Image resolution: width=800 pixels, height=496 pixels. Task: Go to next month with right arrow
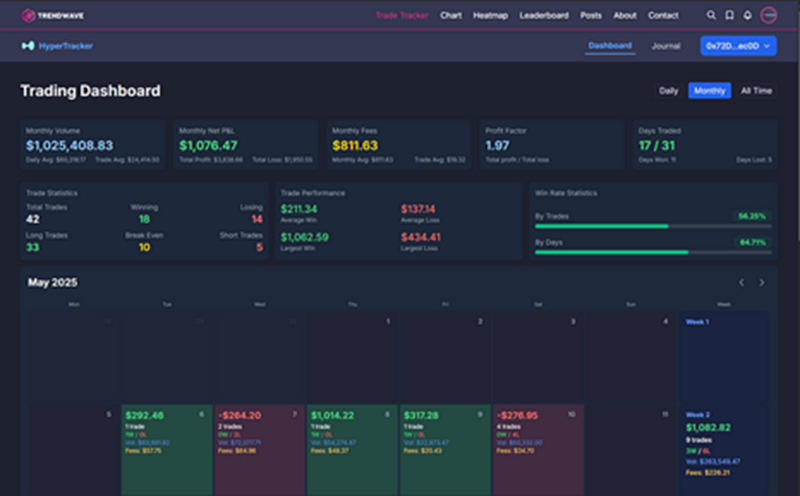tap(762, 283)
